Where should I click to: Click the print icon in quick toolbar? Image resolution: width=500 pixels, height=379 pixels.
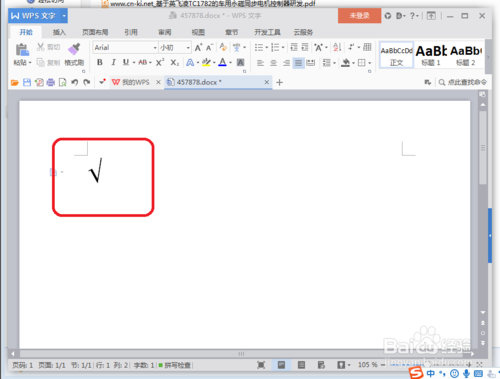pos(51,82)
